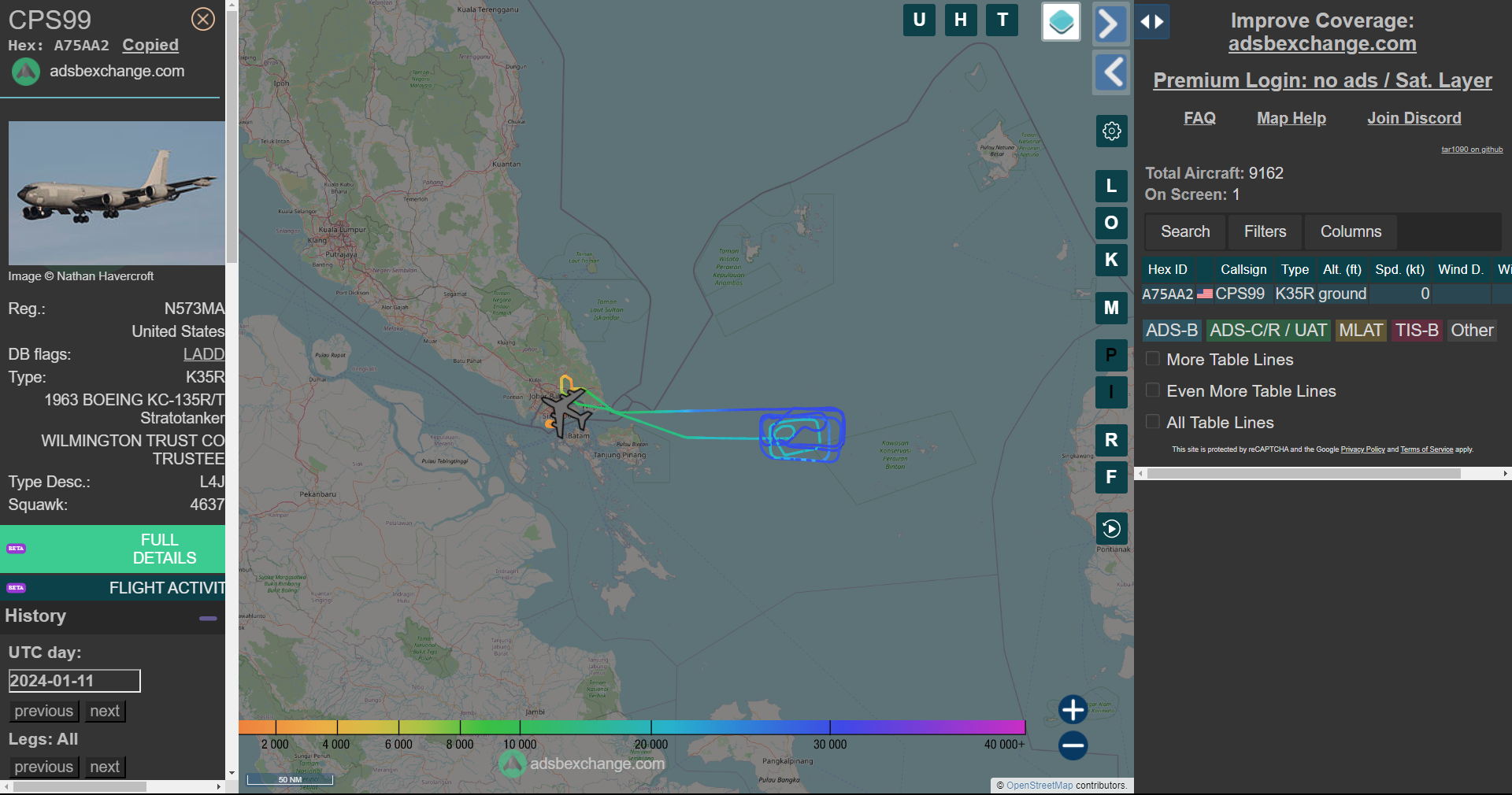Screen dimensions: 1512x795
Task: Select previous leg
Action: (43, 767)
